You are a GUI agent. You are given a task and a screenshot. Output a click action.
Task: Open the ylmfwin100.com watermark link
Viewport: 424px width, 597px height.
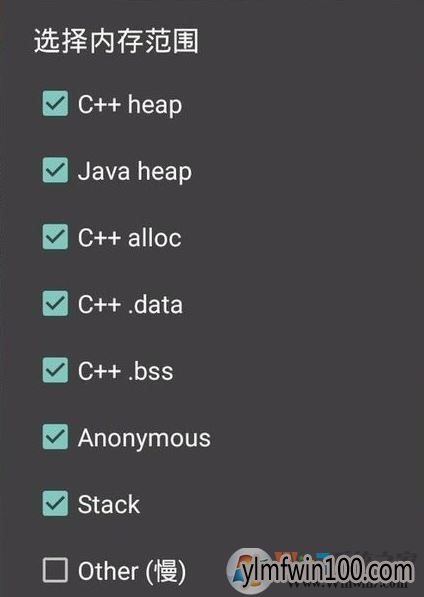coord(327,572)
